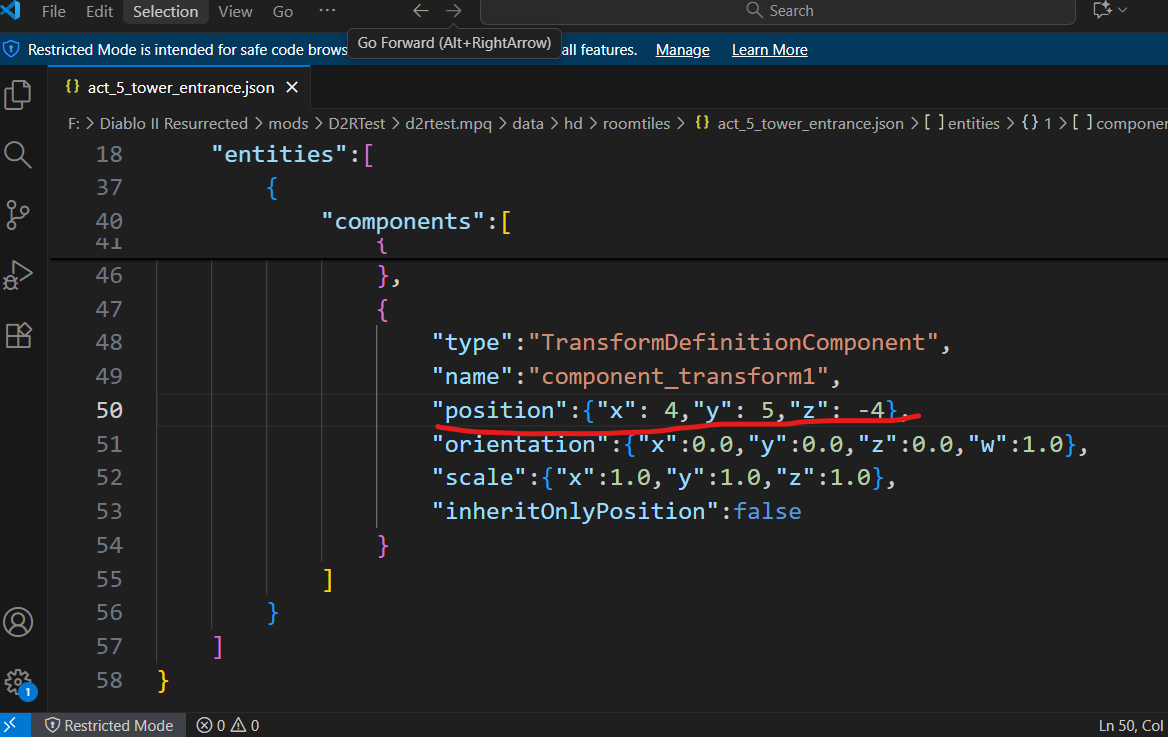Open the Accounts menu icon
1168x737 pixels.
(18, 621)
